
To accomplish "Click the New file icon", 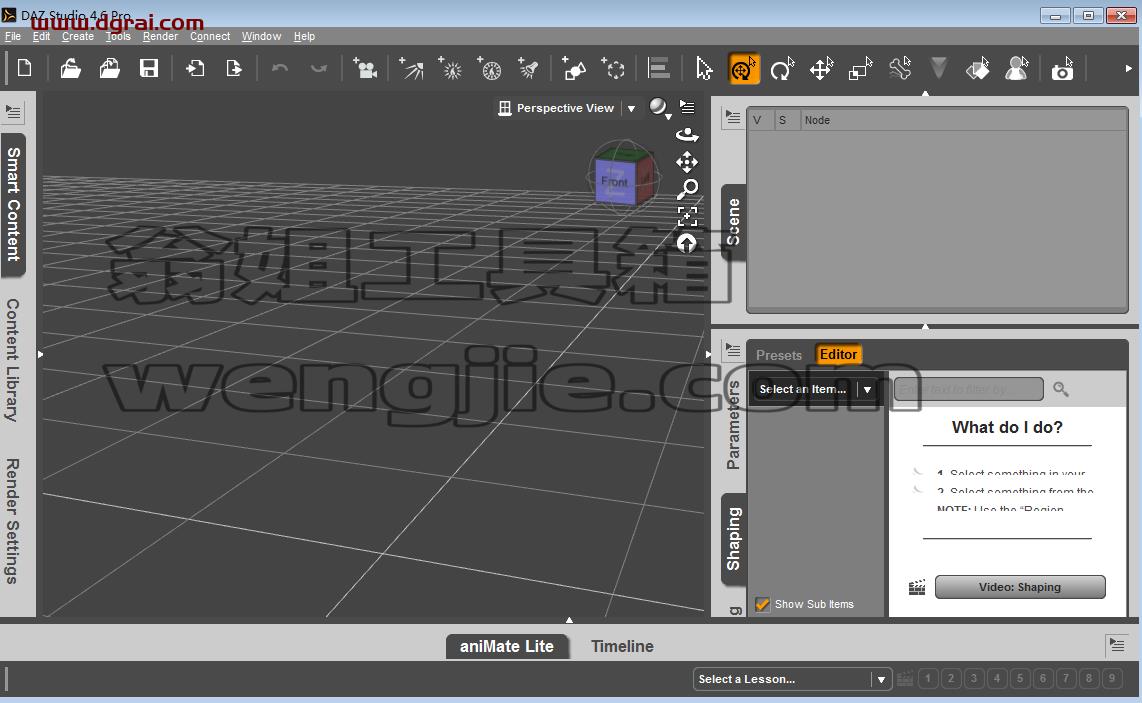I will 24,68.
